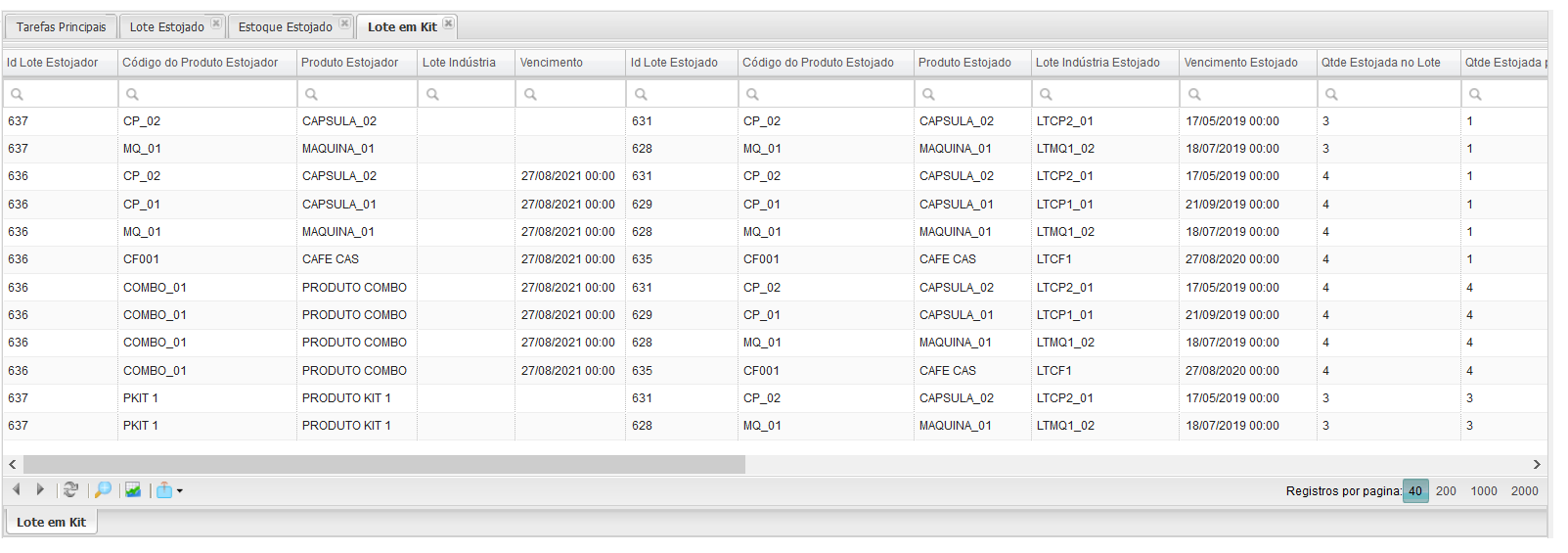Click filter magnifier icon under Lote Indústria
This screenshot has height=553, width=1568.
pos(432,94)
